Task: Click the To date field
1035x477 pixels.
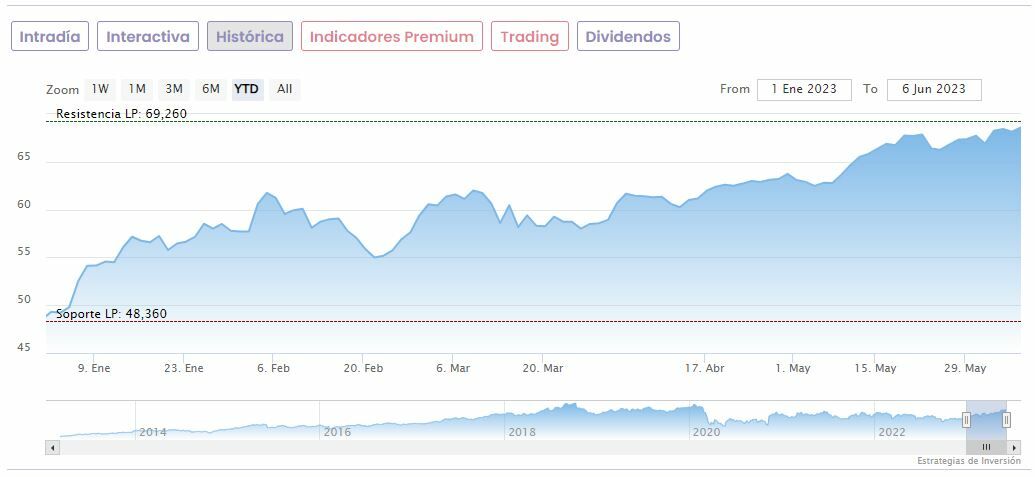Action: pos(934,89)
